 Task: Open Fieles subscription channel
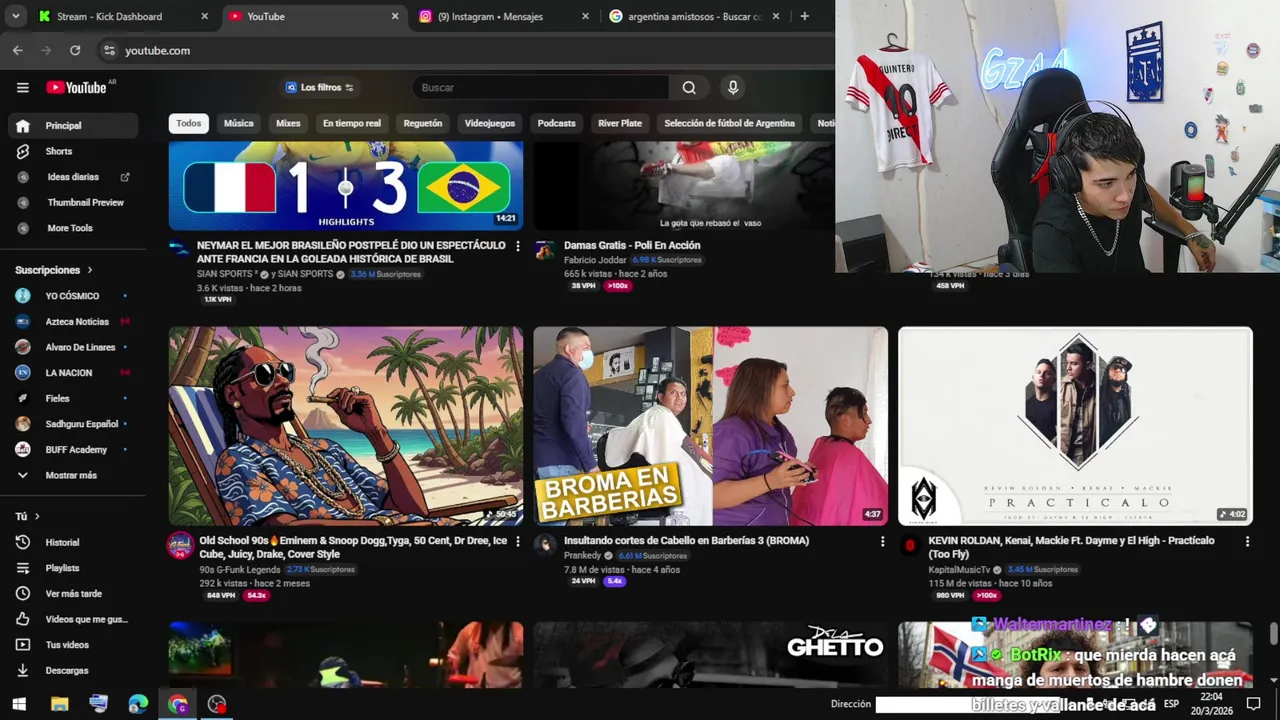(73, 398)
